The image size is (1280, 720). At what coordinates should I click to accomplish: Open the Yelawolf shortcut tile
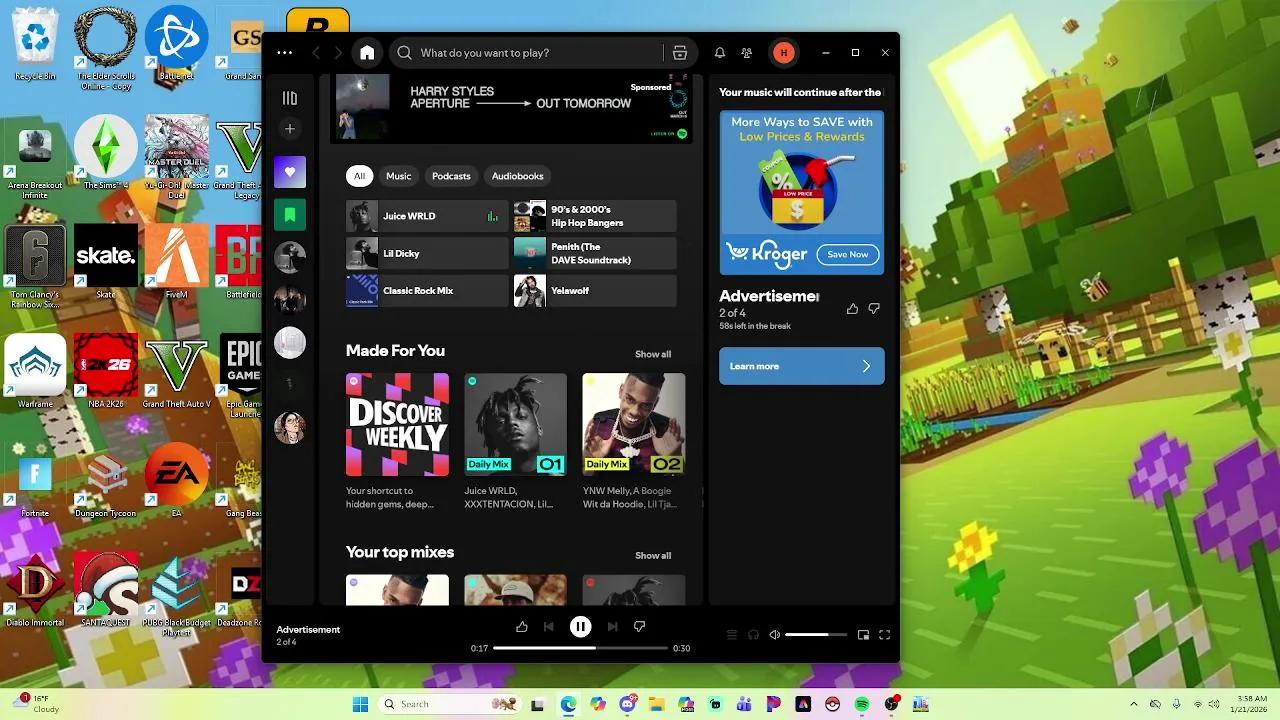[595, 291]
